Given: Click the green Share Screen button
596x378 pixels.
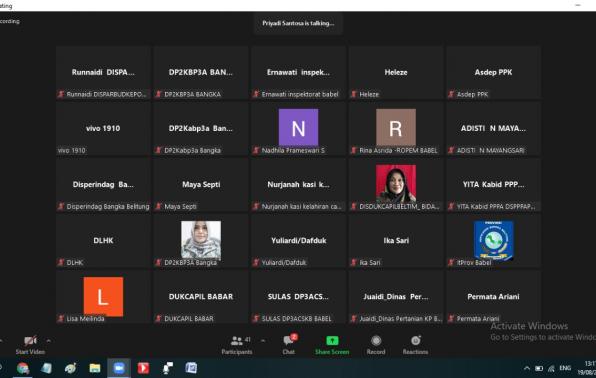Looking at the screenshot, I should pyautogui.click(x=332, y=345).
